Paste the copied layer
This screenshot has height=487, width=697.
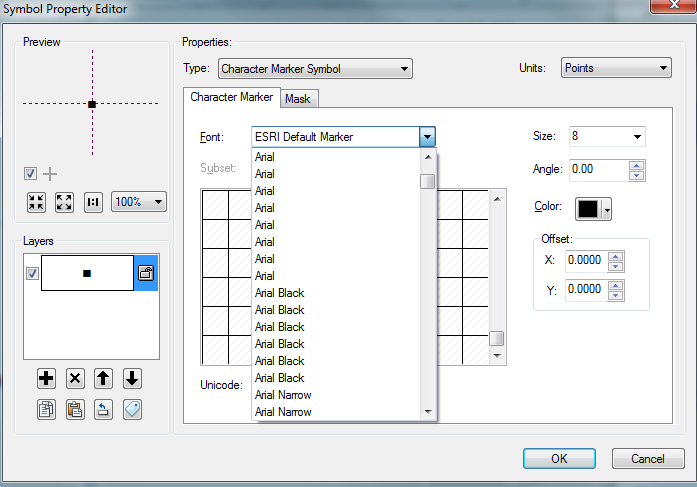click(x=74, y=408)
